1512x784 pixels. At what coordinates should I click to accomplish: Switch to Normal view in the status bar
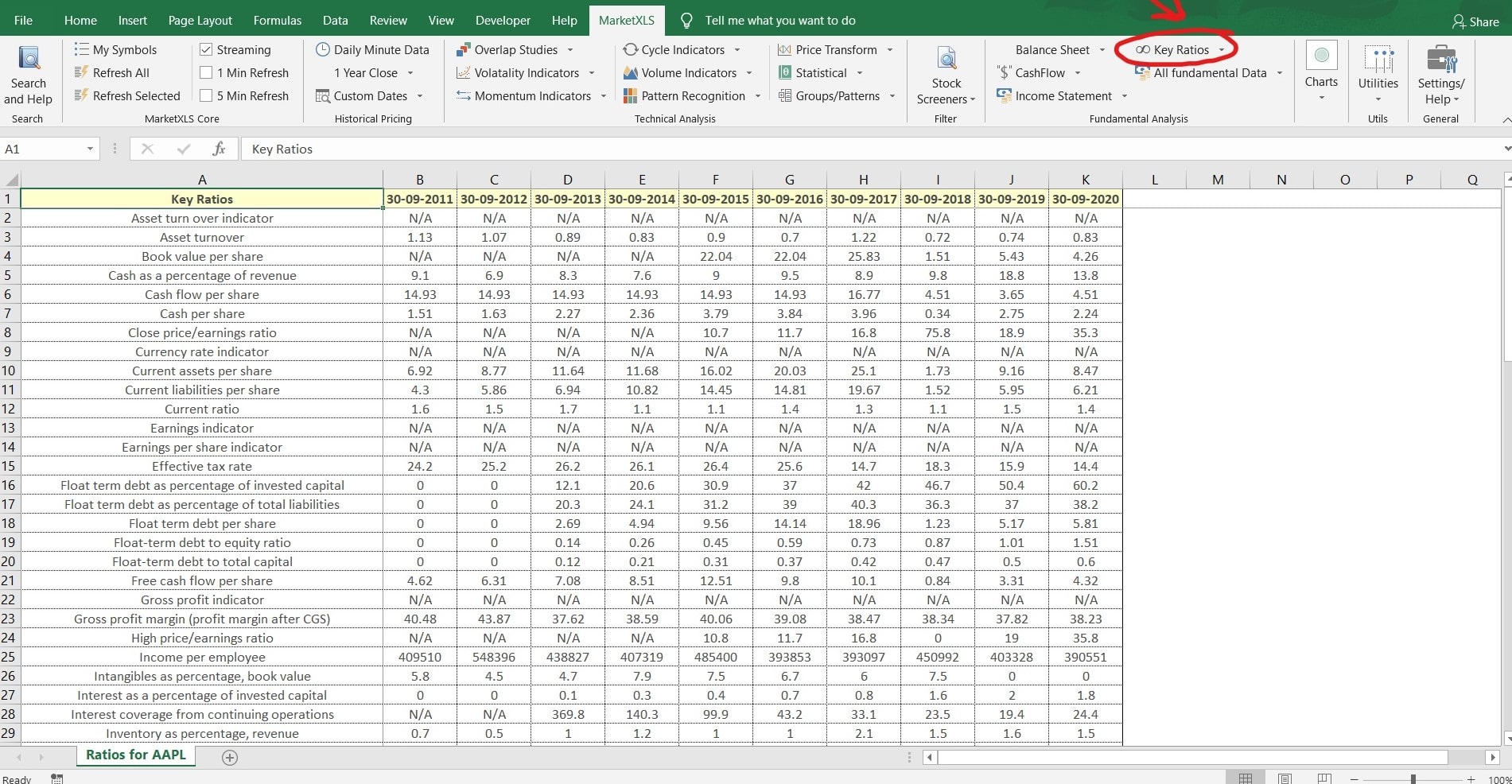pyautogui.click(x=1246, y=779)
